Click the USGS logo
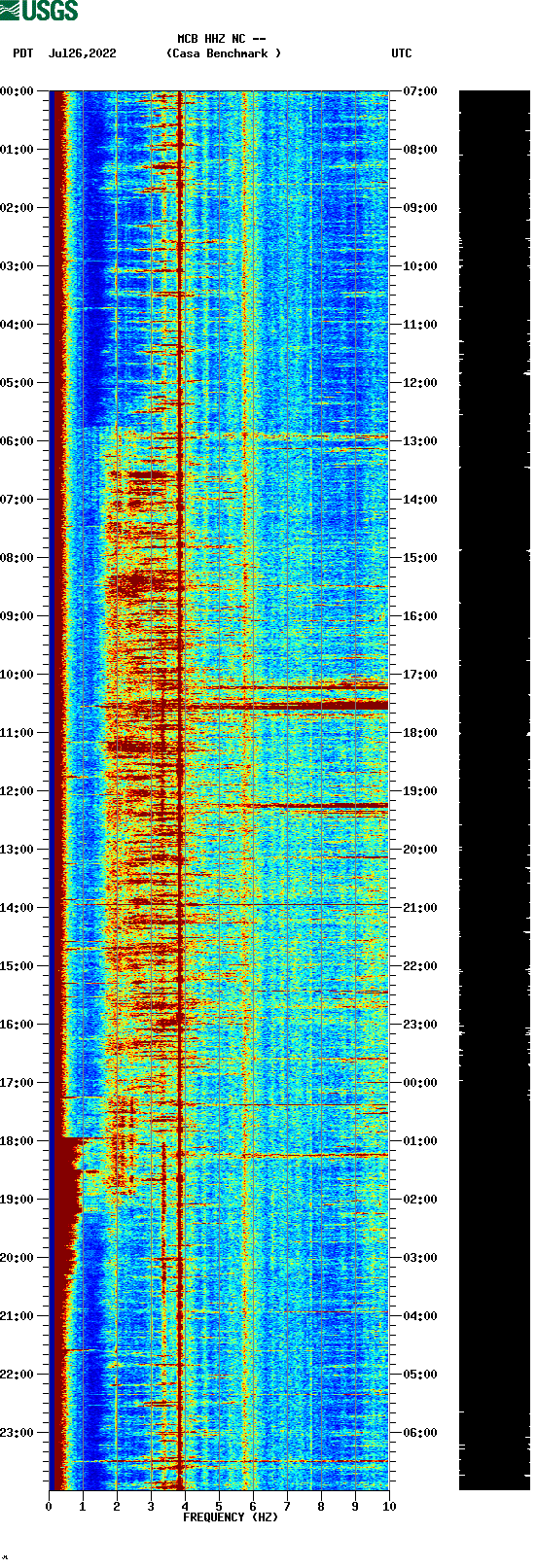This screenshot has width=537, height=1568. 39,11
